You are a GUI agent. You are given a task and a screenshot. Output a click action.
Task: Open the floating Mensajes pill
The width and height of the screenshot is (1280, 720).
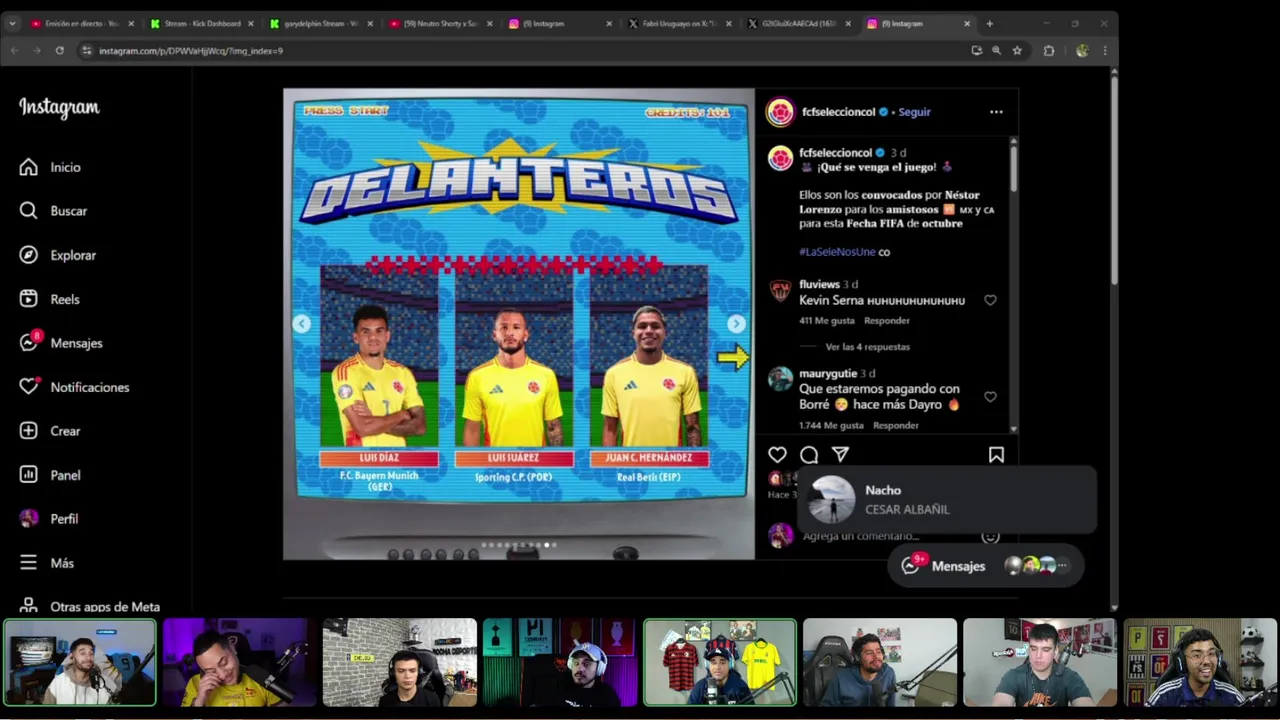(985, 566)
